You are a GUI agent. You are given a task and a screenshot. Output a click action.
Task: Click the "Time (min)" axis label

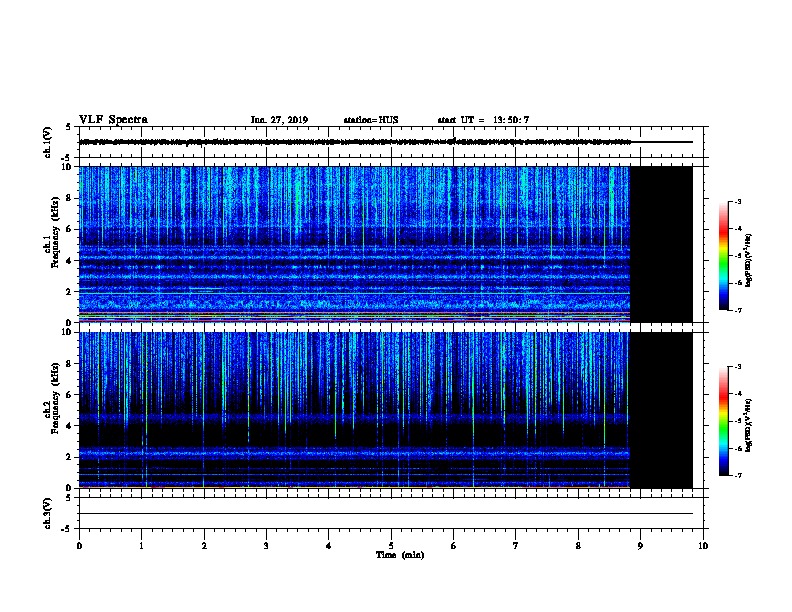pyautogui.click(x=400, y=555)
